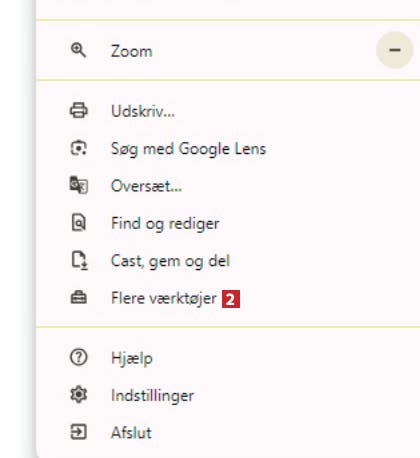
Task: Click the Google Lens camera icon
Action: point(79,148)
